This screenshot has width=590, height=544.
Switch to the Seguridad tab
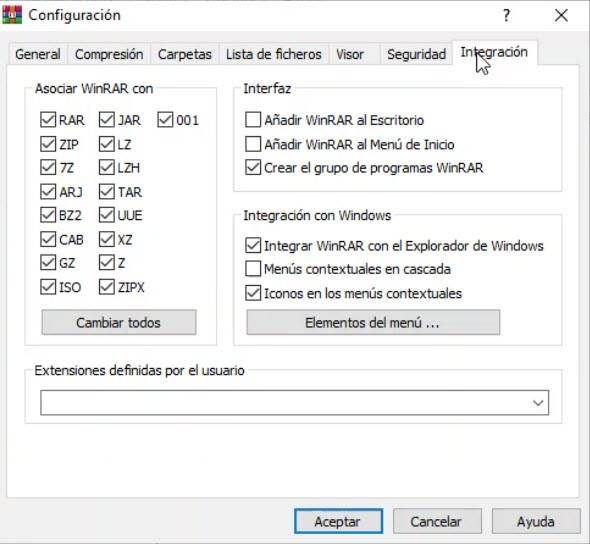[417, 54]
